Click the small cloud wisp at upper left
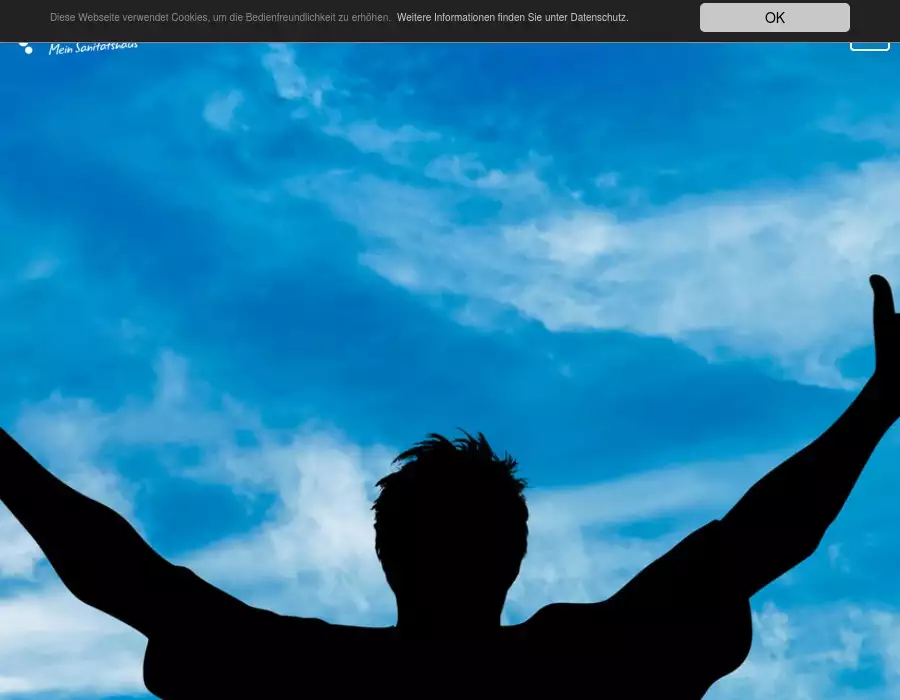This screenshot has height=700, width=900. tap(222, 108)
